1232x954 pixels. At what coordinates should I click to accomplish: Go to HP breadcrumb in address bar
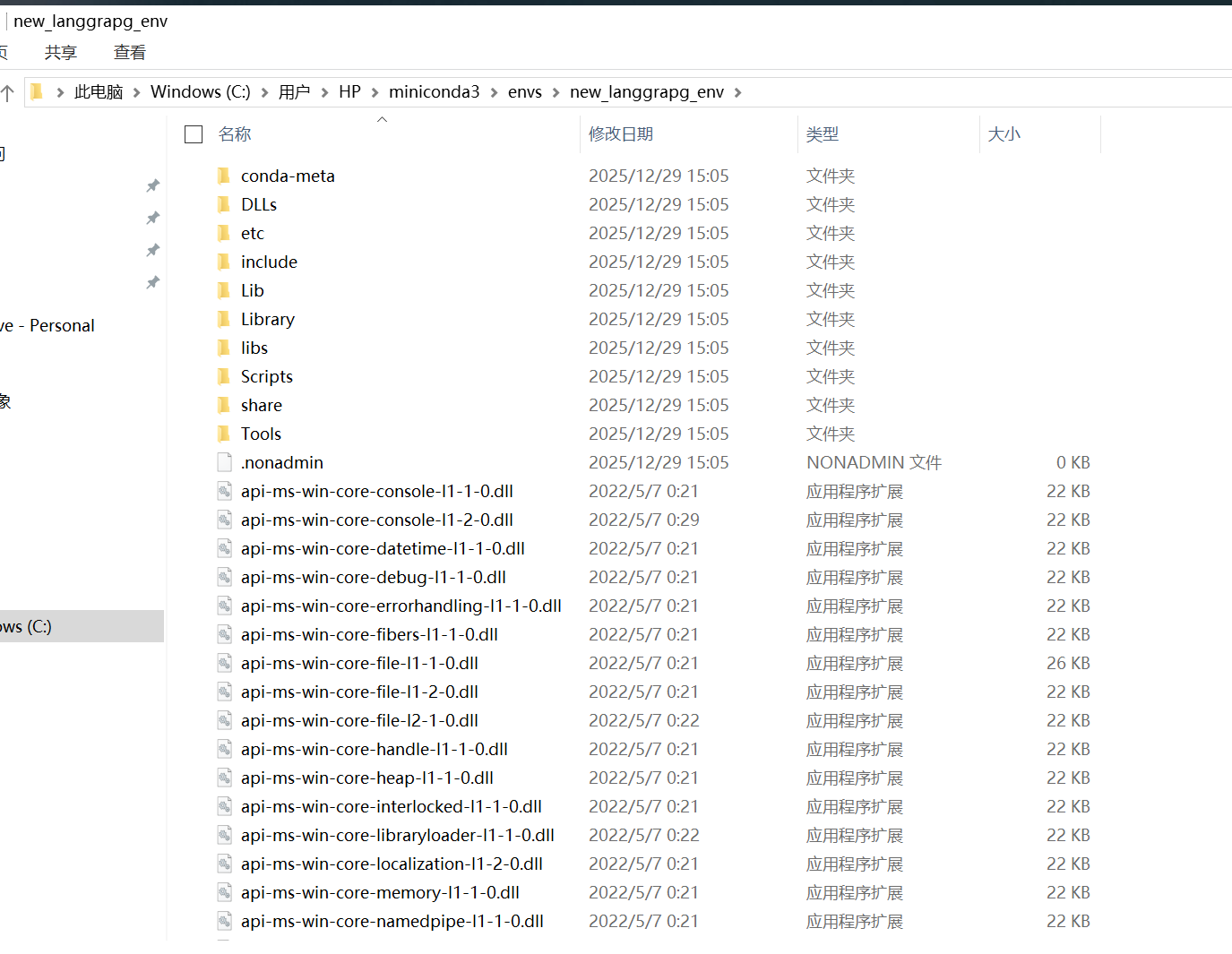pyautogui.click(x=349, y=92)
